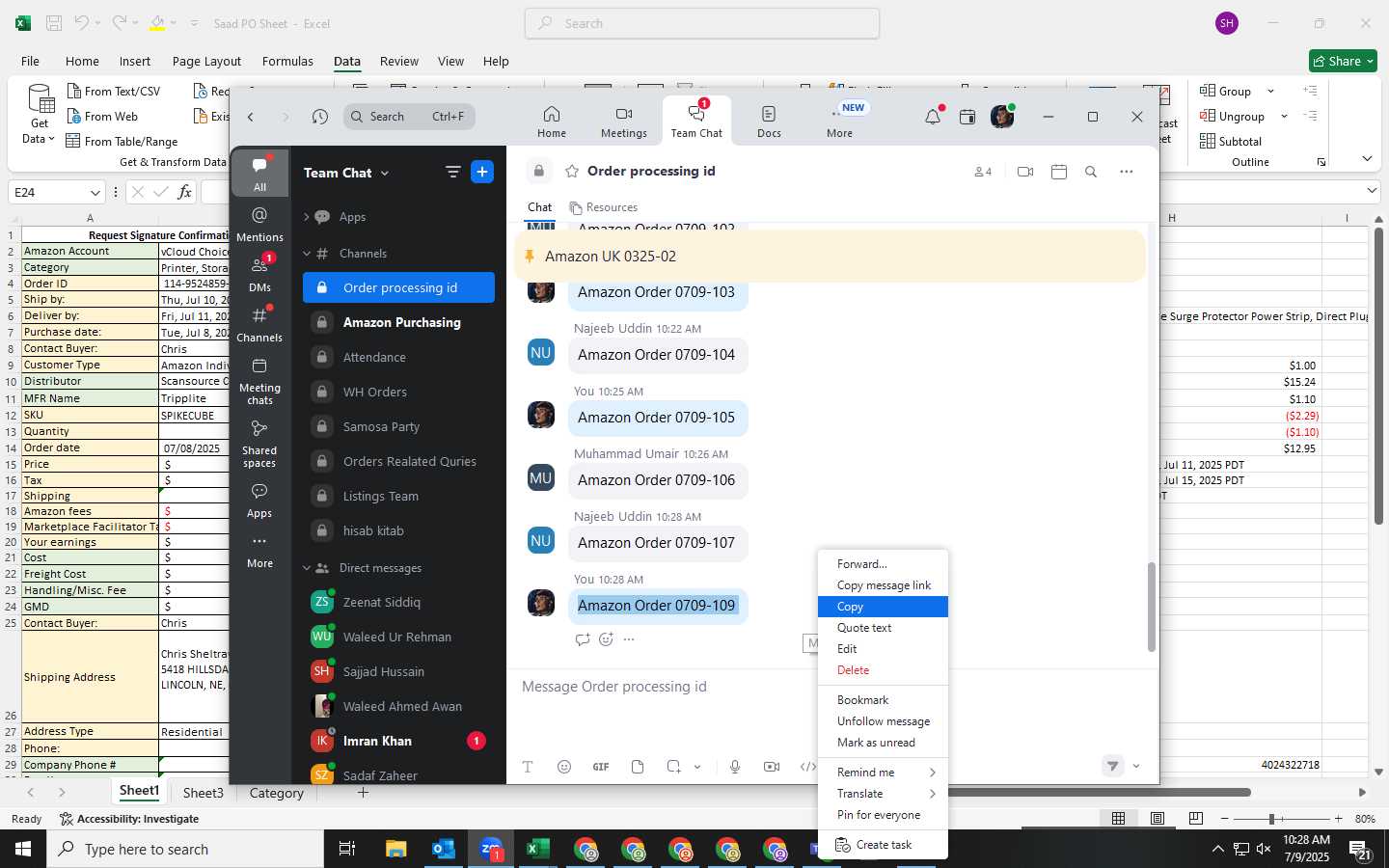
Task: Open the Excel Group dropdown arrow
Action: coord(1270,92)
